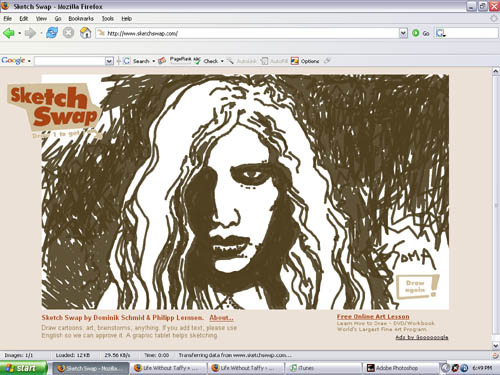Open the Help menu
This screenshot has height=375, width=500.
tap(127, 19)
